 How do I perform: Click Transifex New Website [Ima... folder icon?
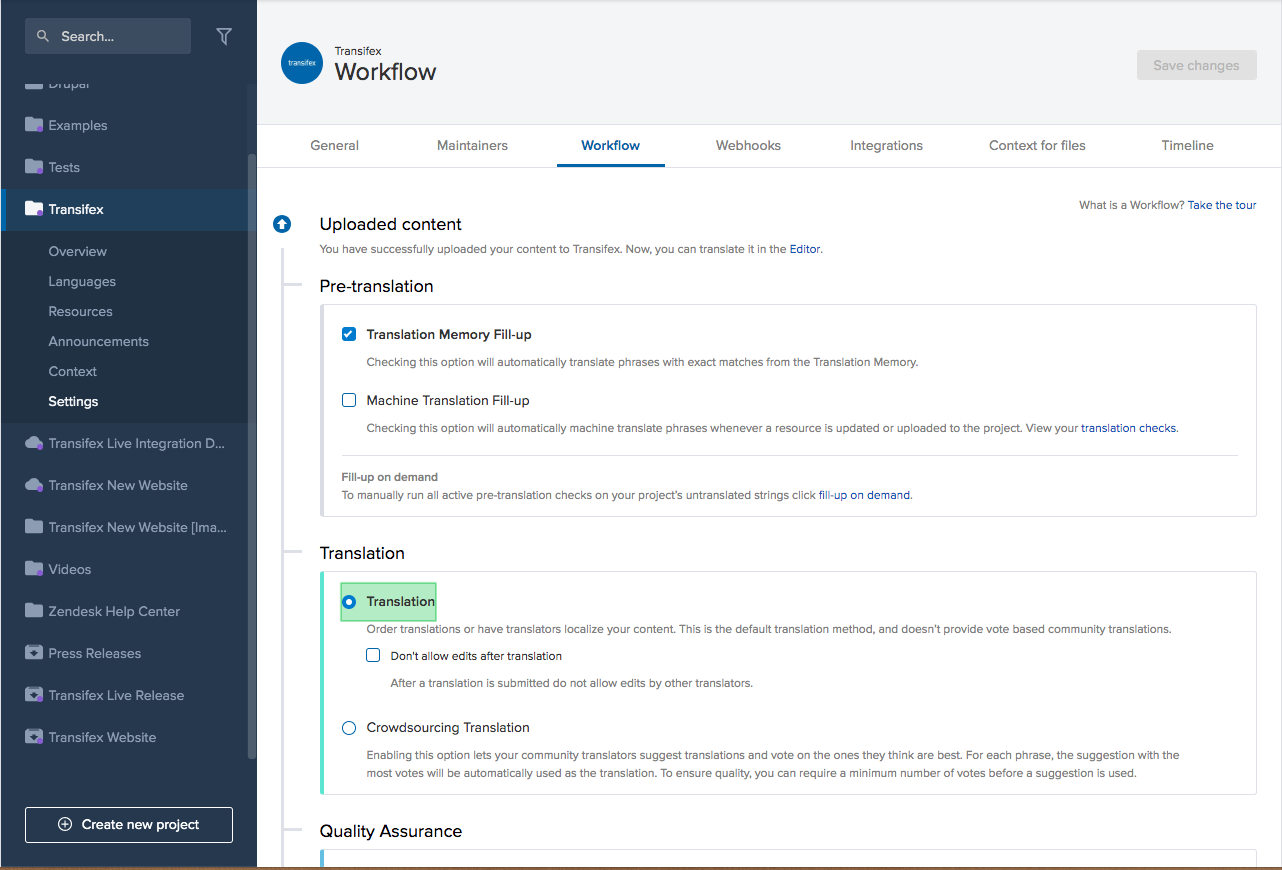tap(33, 527)
